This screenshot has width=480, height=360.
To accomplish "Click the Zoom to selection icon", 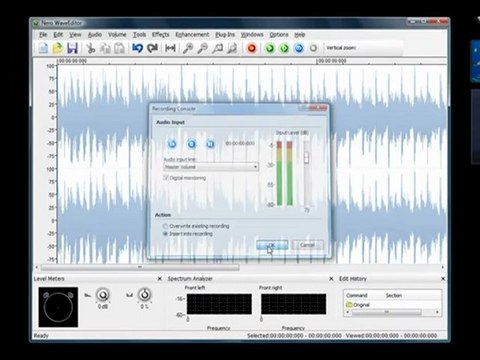I will click(217, 48).
